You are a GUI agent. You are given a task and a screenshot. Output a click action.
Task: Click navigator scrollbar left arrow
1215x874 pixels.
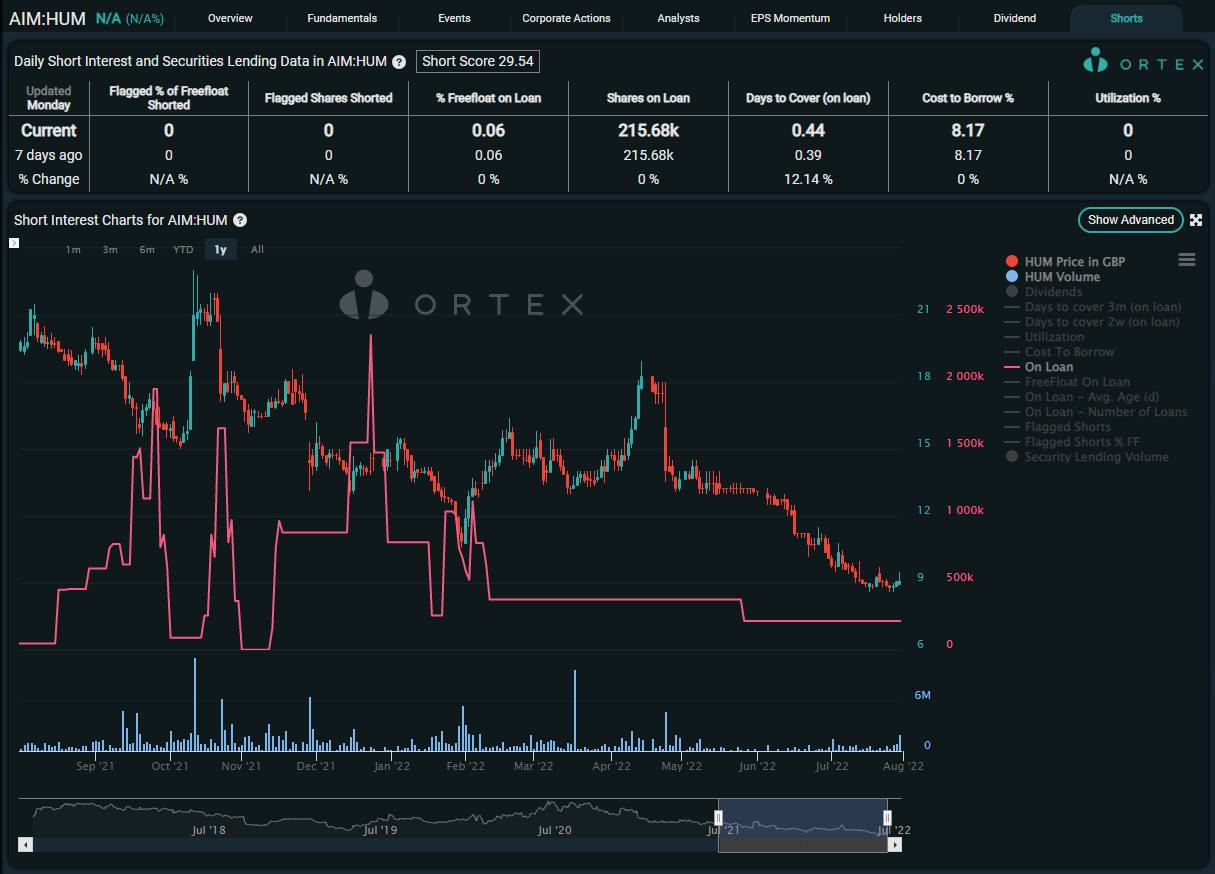pos(26,845)
